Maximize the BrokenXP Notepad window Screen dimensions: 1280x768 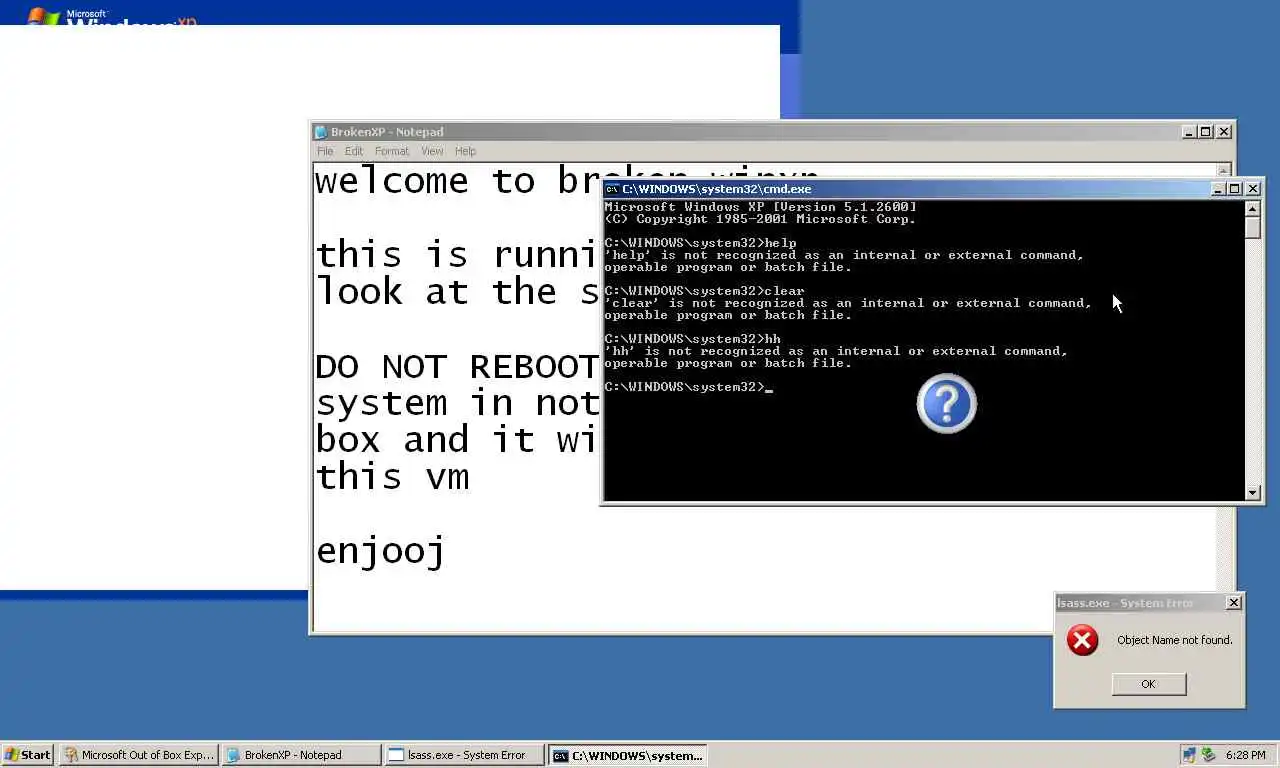pyautogui.click(x=1206, y=132)
